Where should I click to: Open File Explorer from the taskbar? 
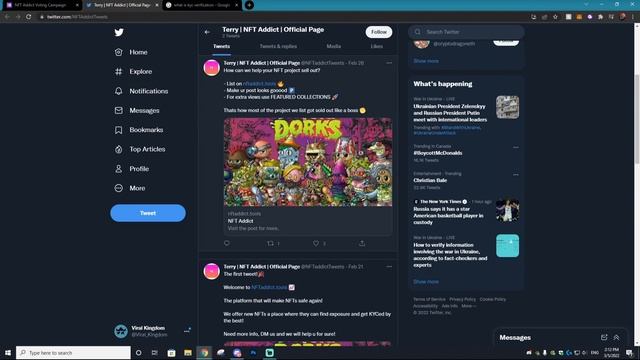188,353
